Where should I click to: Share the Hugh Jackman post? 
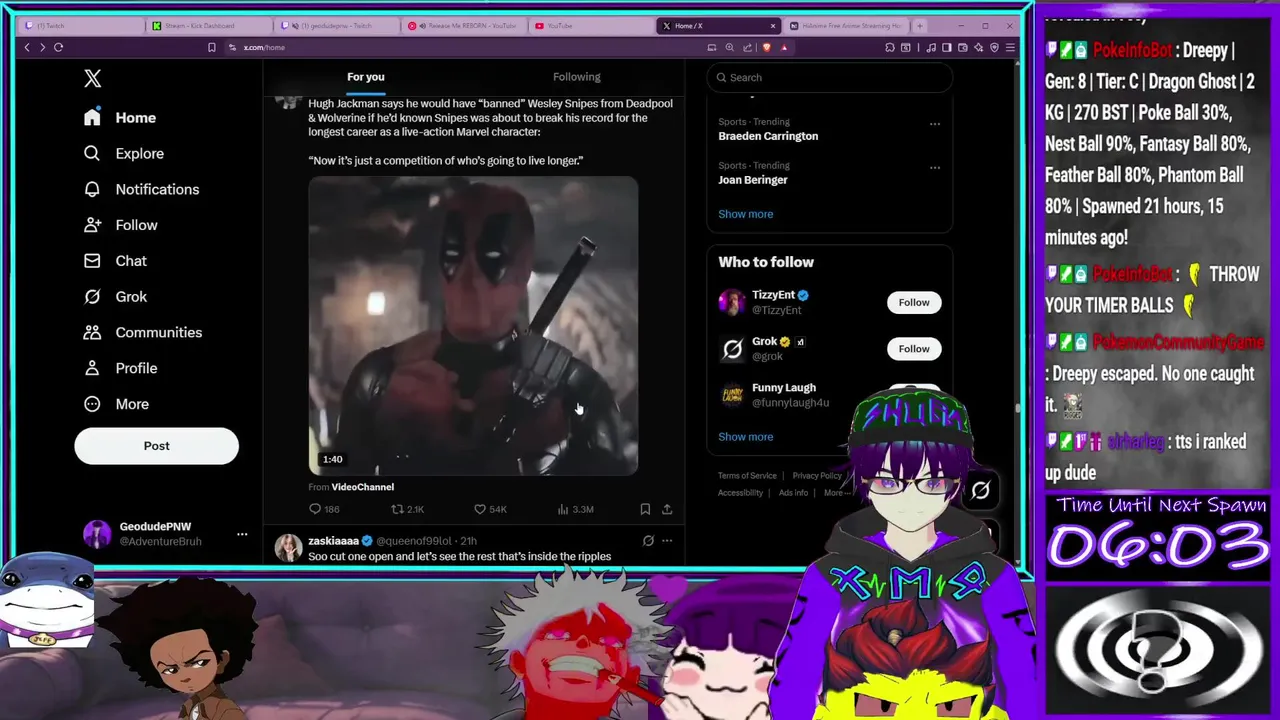pyautogui.click(x=667, y=509)
